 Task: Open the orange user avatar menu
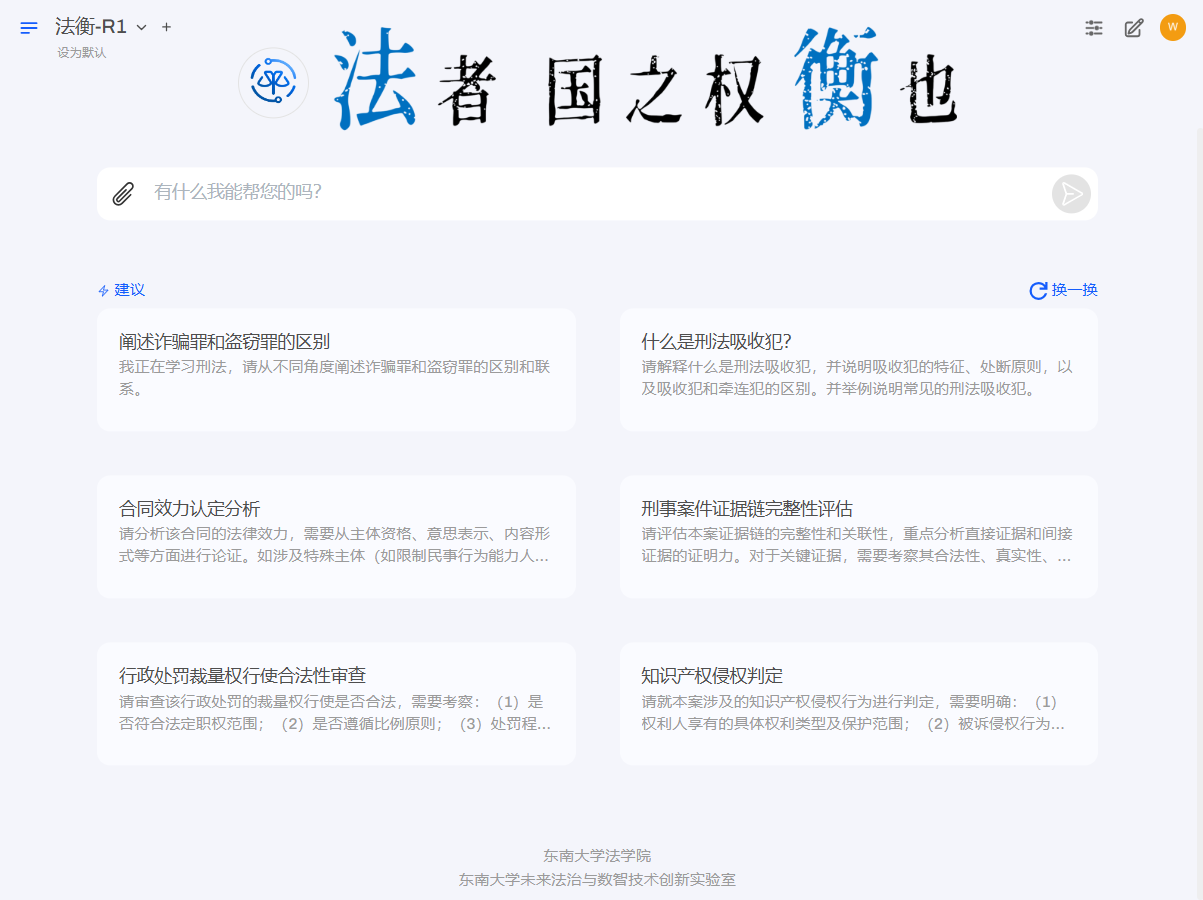1172,28
